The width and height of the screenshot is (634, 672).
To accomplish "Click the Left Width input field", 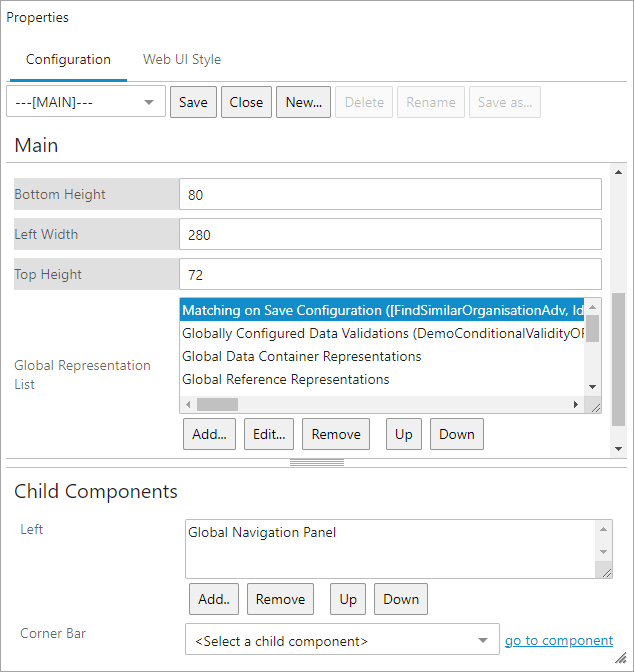I will pyautogui.click(x=390, y=234).
